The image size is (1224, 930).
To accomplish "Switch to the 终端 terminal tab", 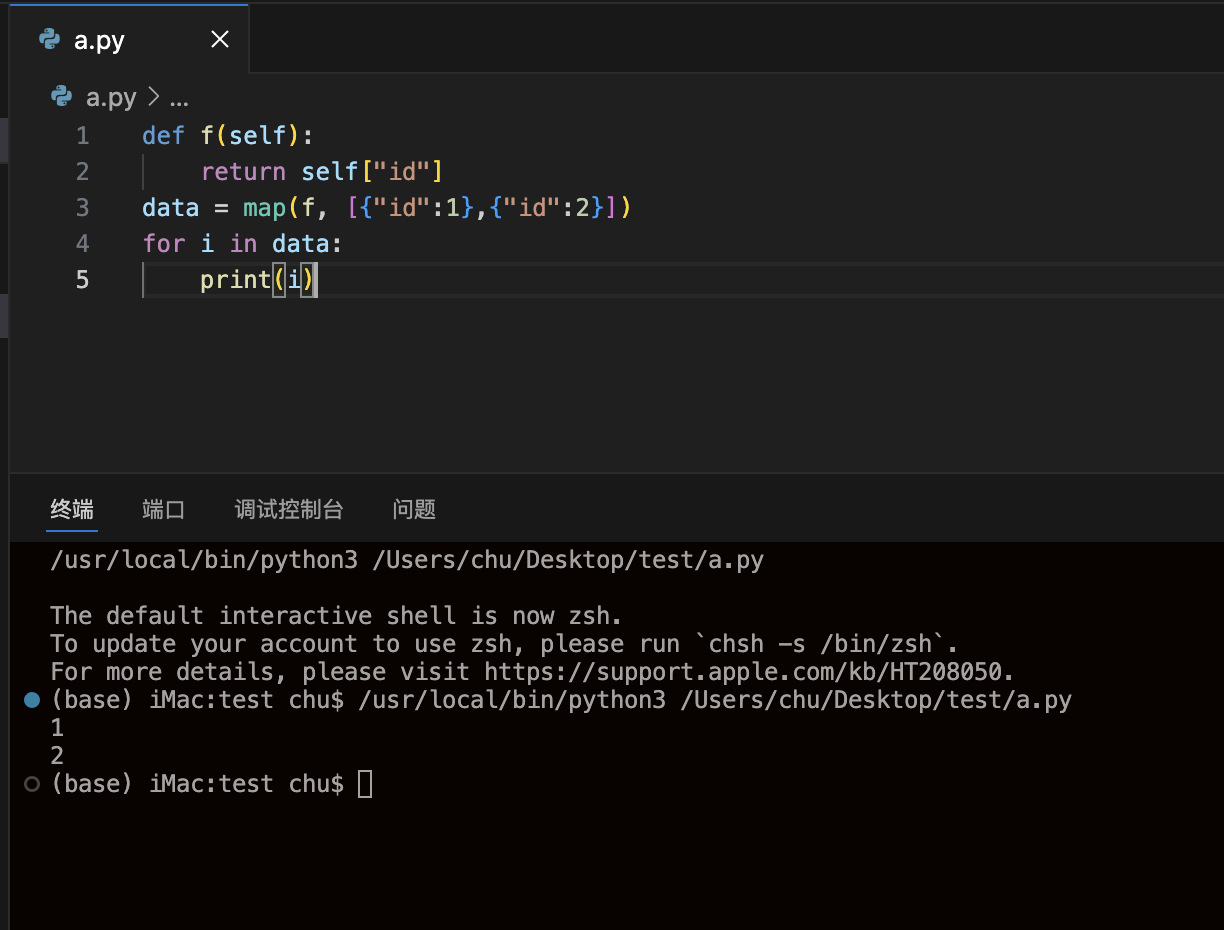I will coord(71,509).
